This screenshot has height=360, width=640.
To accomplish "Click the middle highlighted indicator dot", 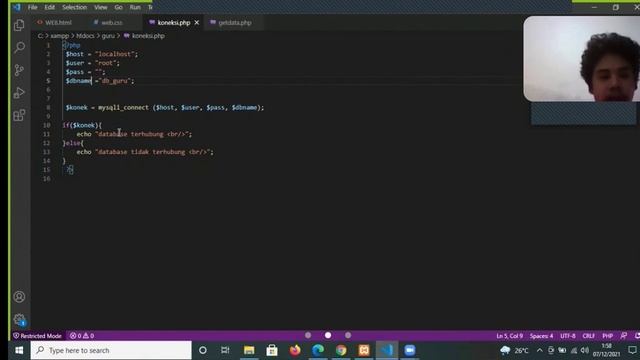I will [328, 335].
